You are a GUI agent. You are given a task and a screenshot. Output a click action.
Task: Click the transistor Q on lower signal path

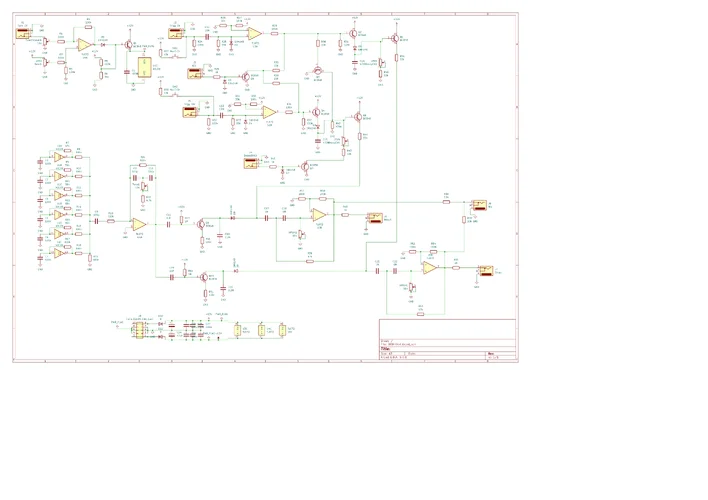(x=204, y=277)
